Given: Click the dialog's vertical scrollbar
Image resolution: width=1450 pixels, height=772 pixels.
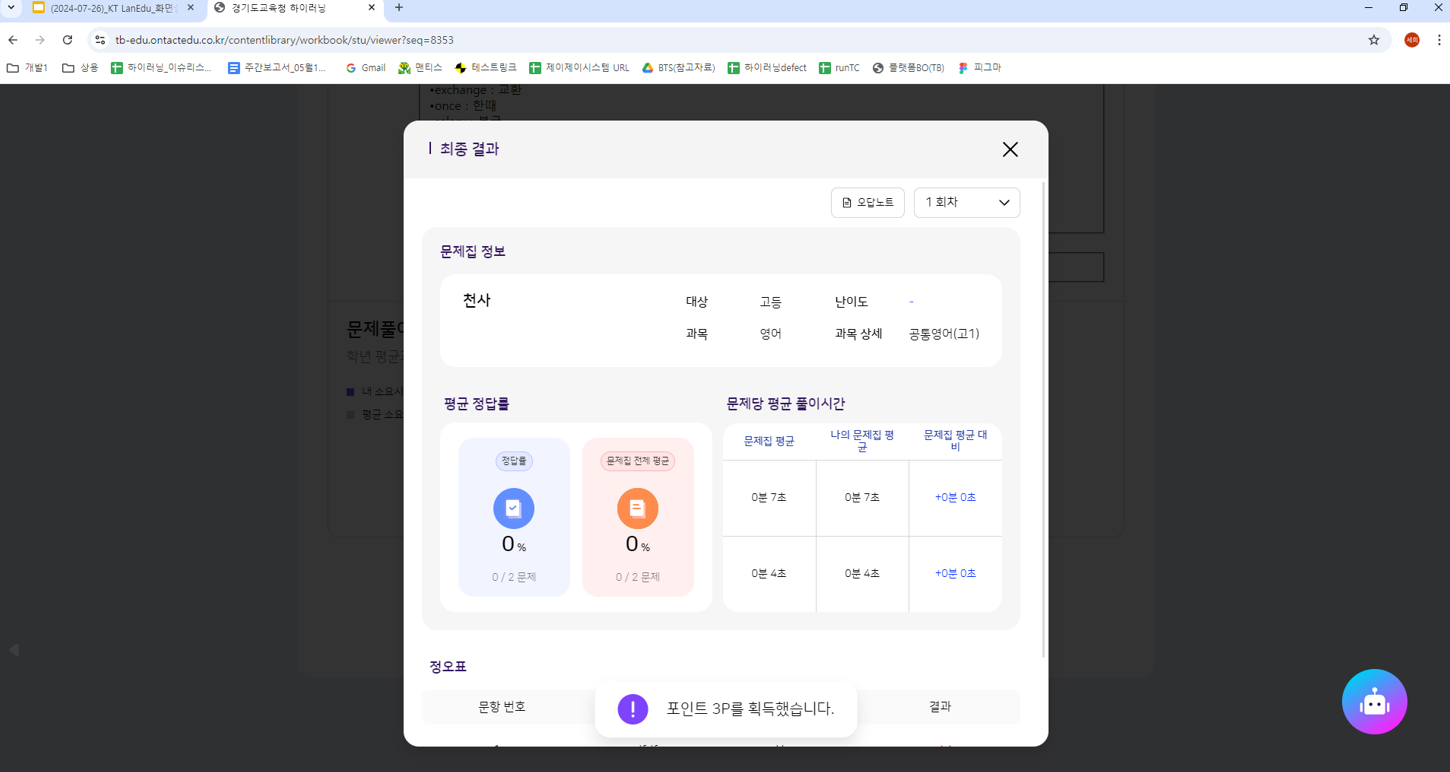Looking at the screenshot, I should 1044,420.
